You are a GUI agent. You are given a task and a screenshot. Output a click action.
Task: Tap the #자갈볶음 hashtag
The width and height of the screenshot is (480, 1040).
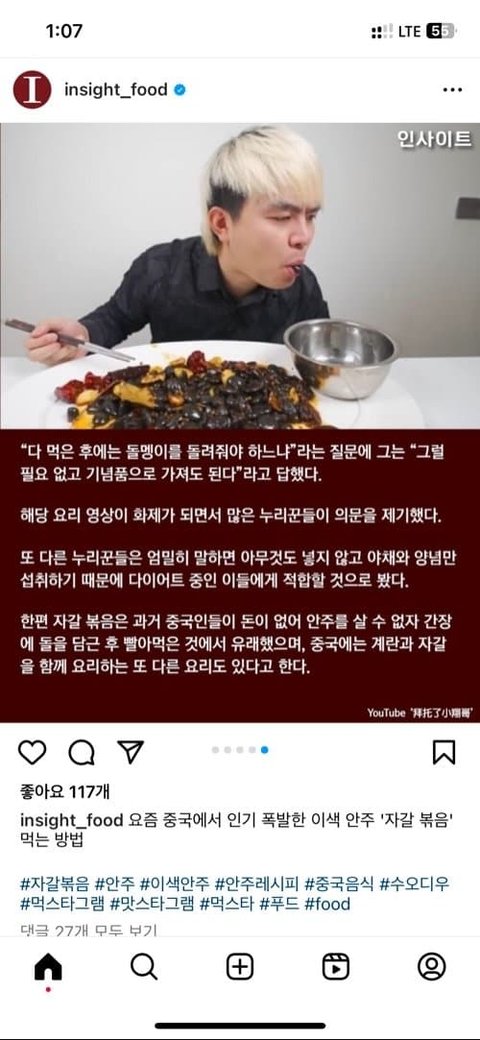point(54,883)
